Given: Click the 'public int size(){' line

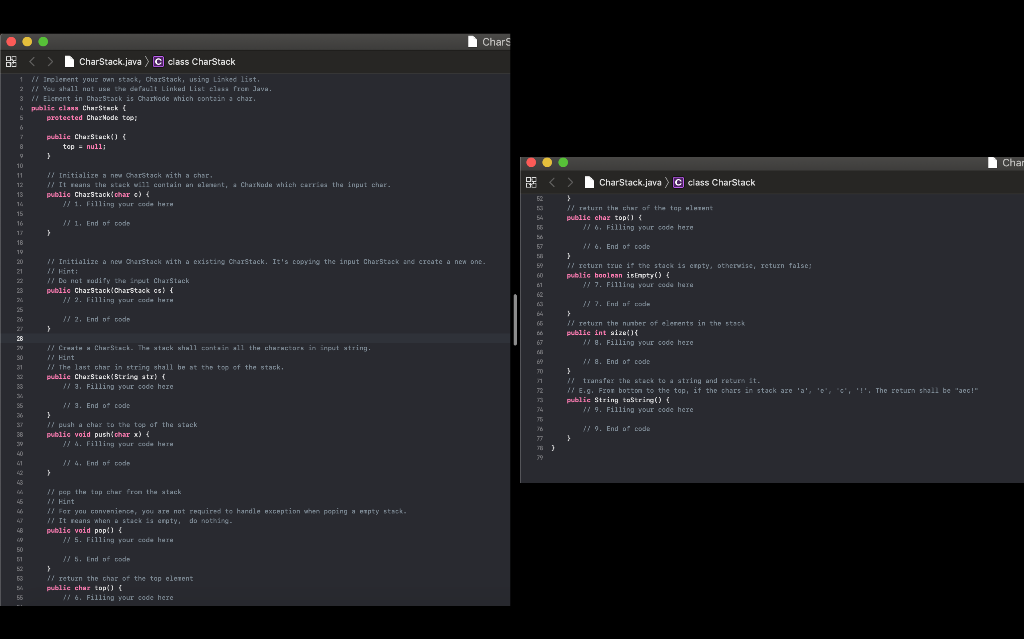Looking at the screenshot, I should 602,333.
